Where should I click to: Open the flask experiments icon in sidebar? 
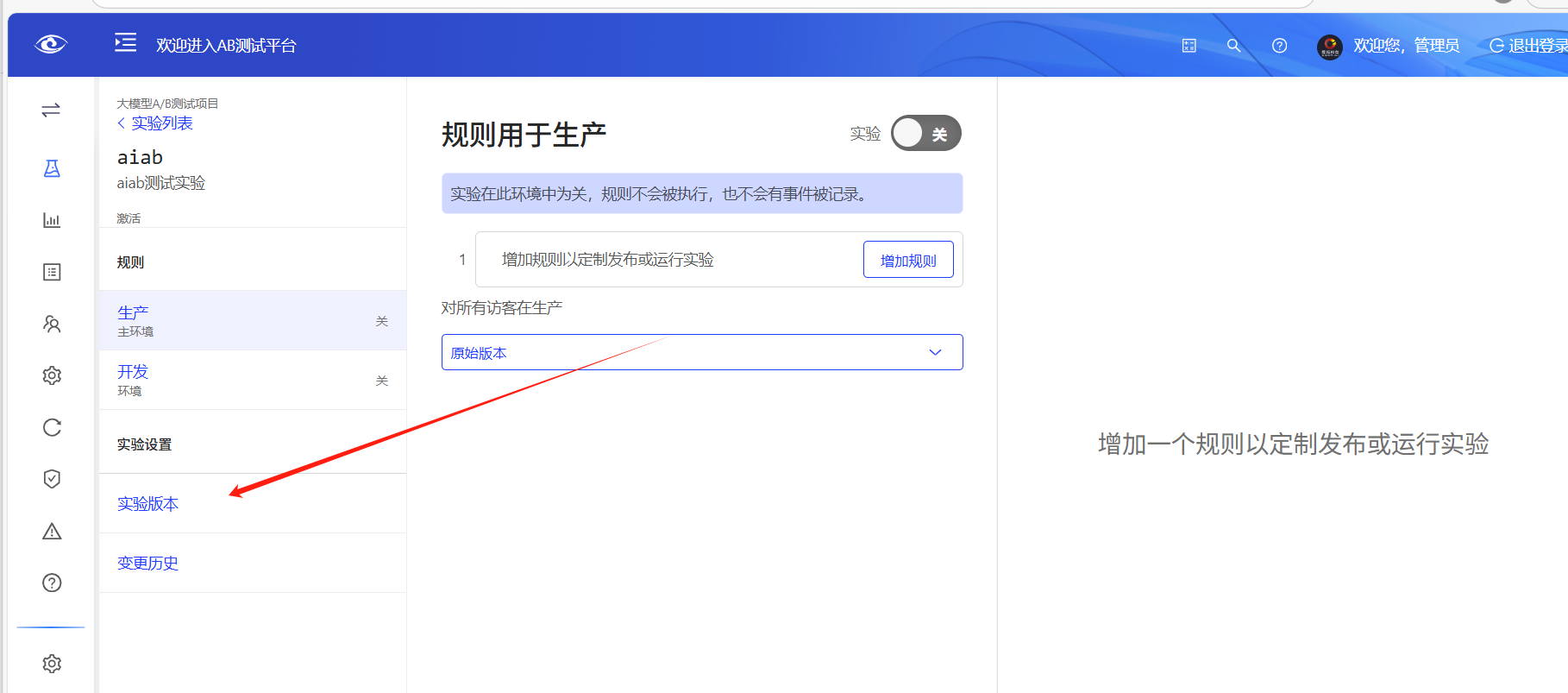click(x=52, y=168)
